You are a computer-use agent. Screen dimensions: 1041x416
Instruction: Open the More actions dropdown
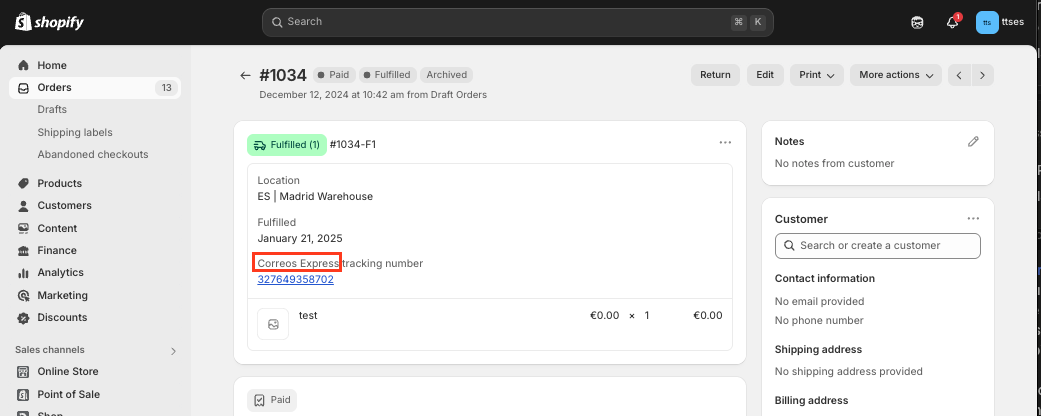pyautogui.click(x=896, y=75)
